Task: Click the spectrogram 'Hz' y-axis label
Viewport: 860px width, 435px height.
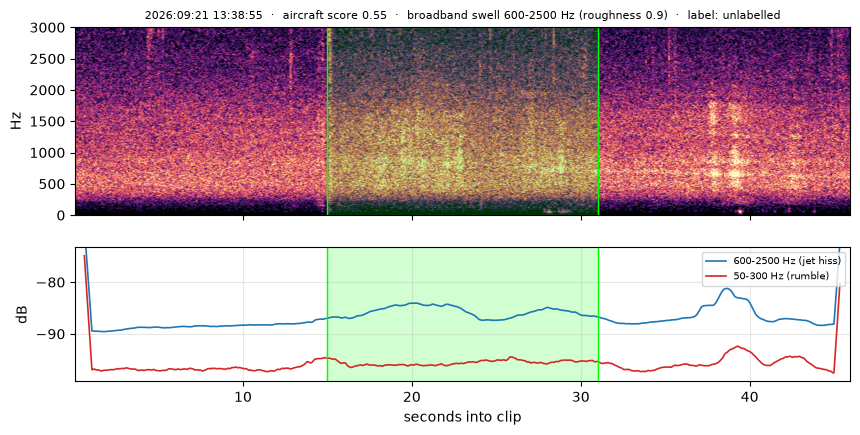Action: 16,121
